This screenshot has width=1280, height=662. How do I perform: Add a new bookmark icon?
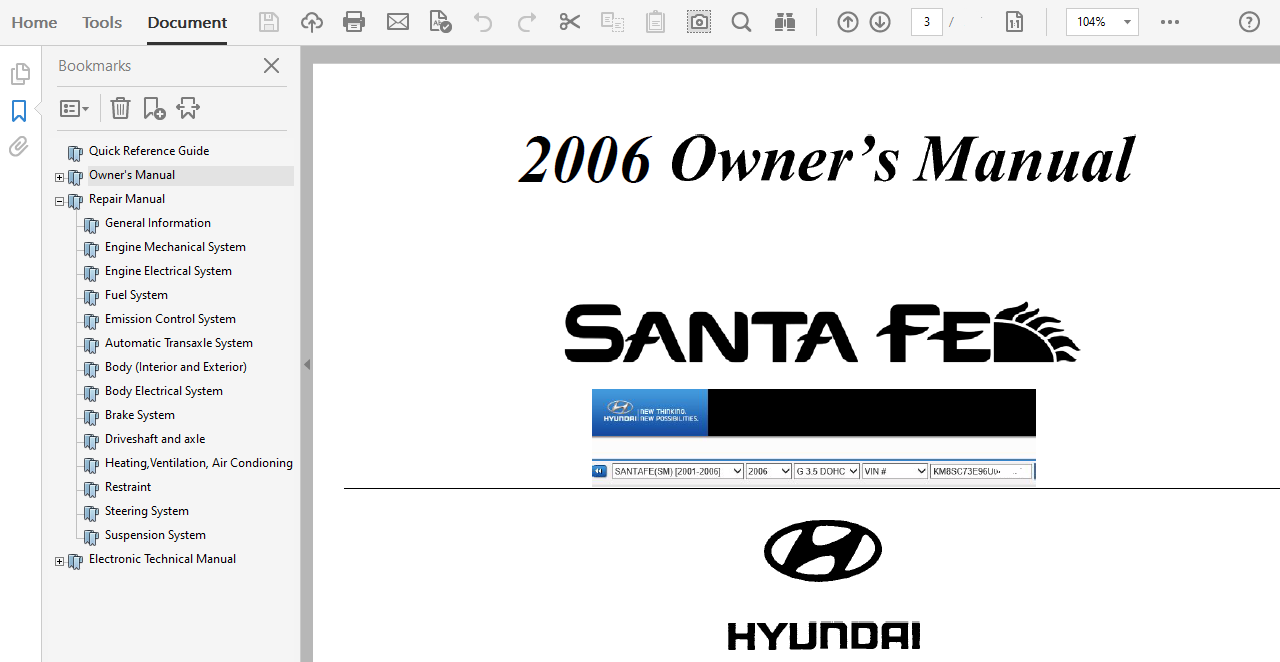coord(154,108)
